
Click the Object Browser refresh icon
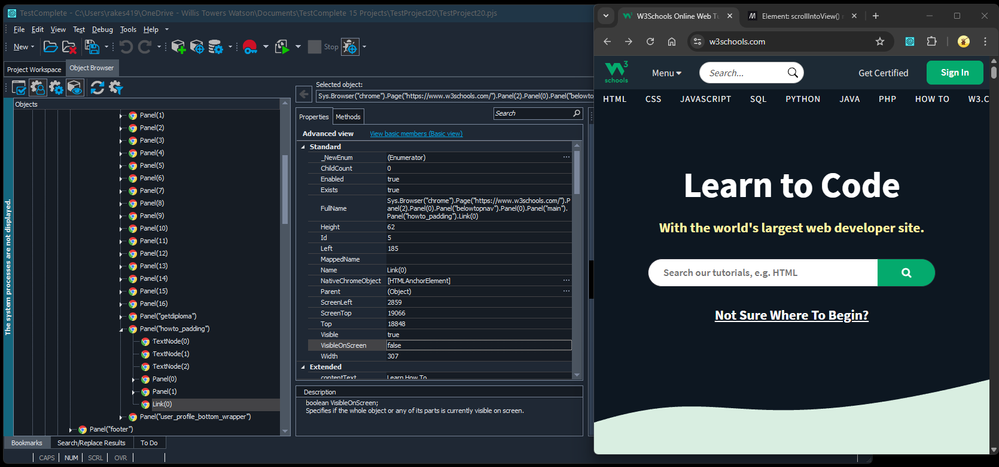(x=98, y=88)
